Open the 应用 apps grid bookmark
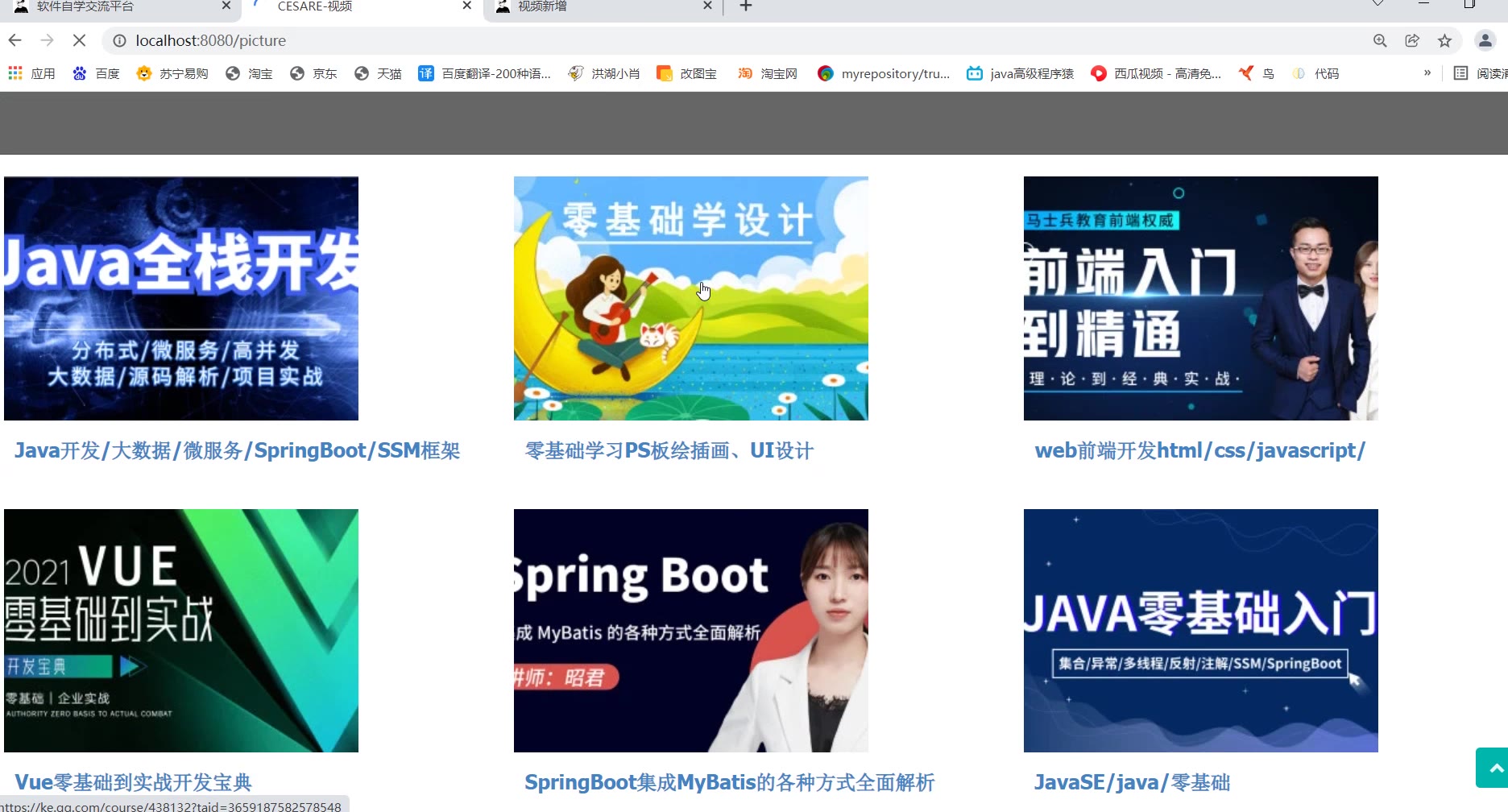Viewport: 1508px width, 812px height. [x=31, y=73]
